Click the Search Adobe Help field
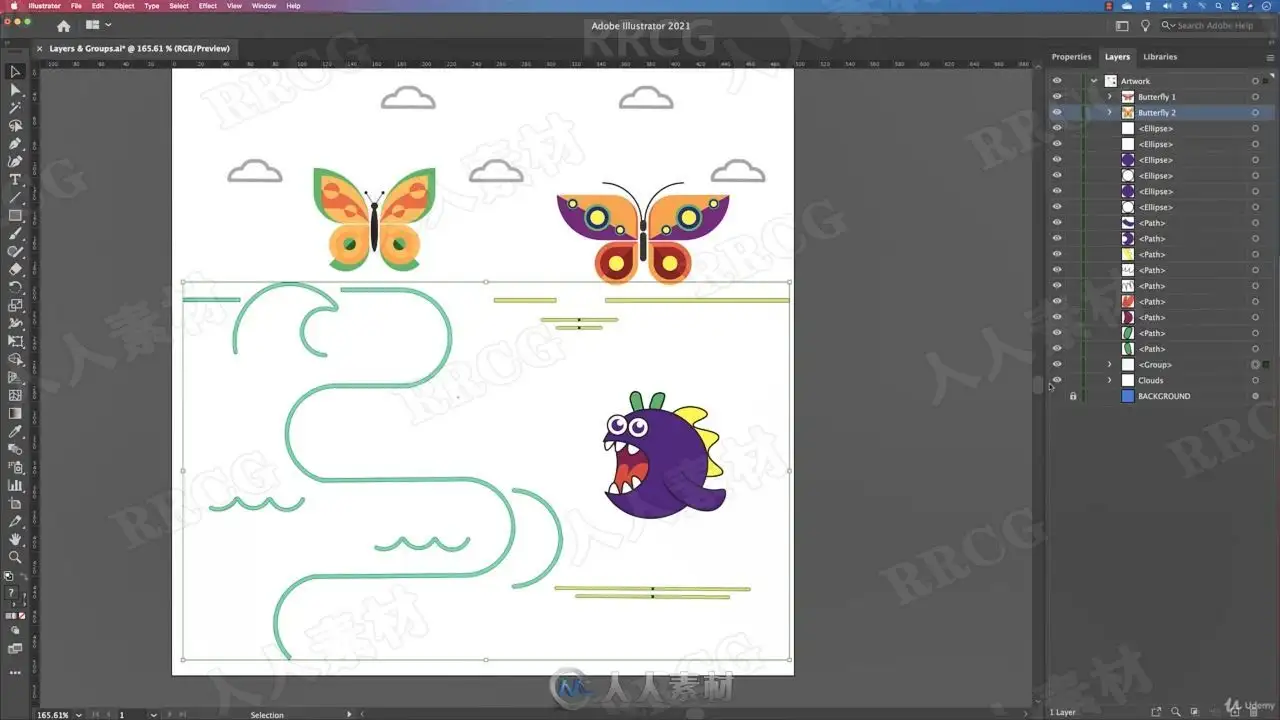 click(x=1215, y=26)
